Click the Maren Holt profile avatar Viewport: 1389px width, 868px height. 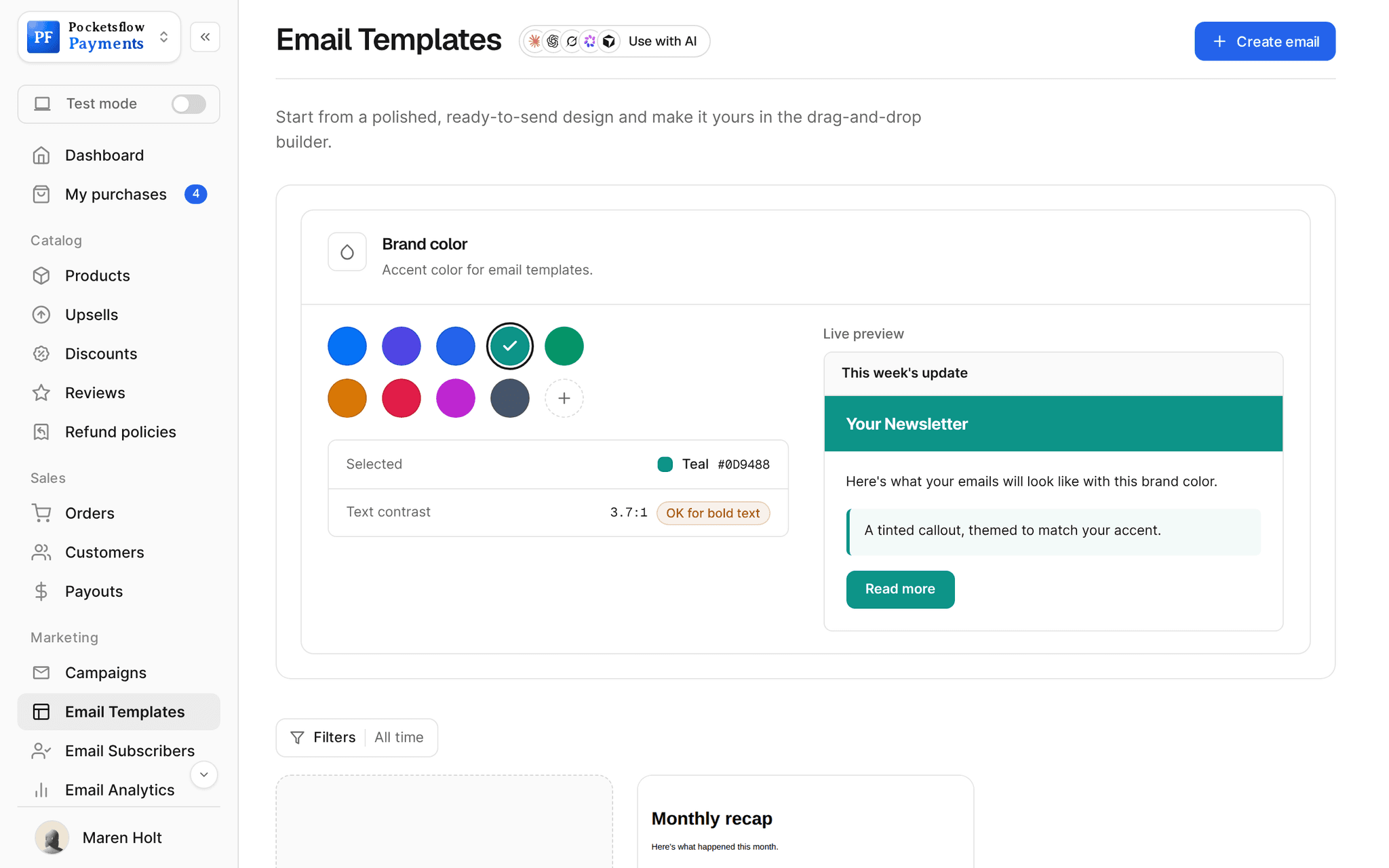52,837
